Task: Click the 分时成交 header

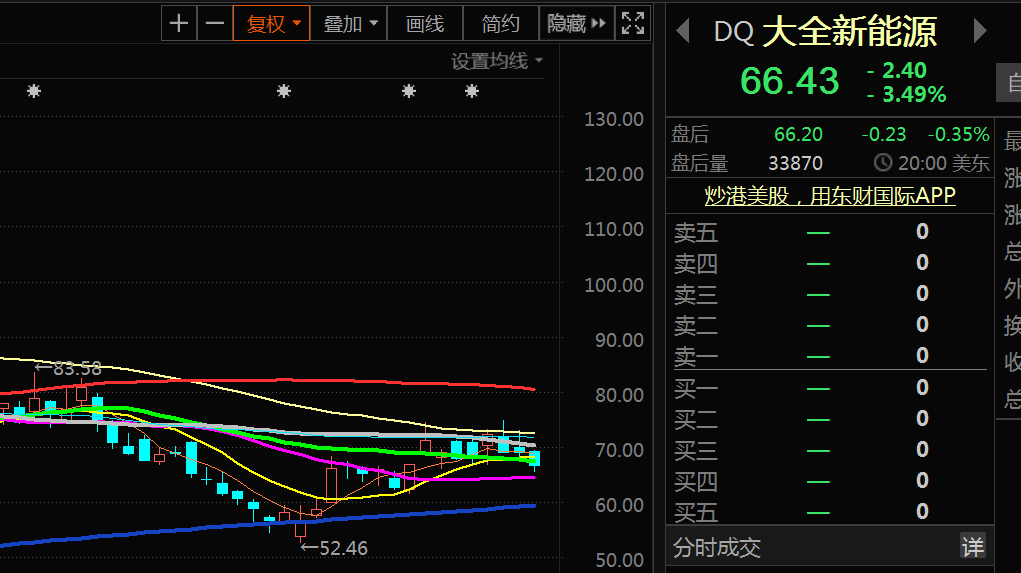Action: (717, 548)
